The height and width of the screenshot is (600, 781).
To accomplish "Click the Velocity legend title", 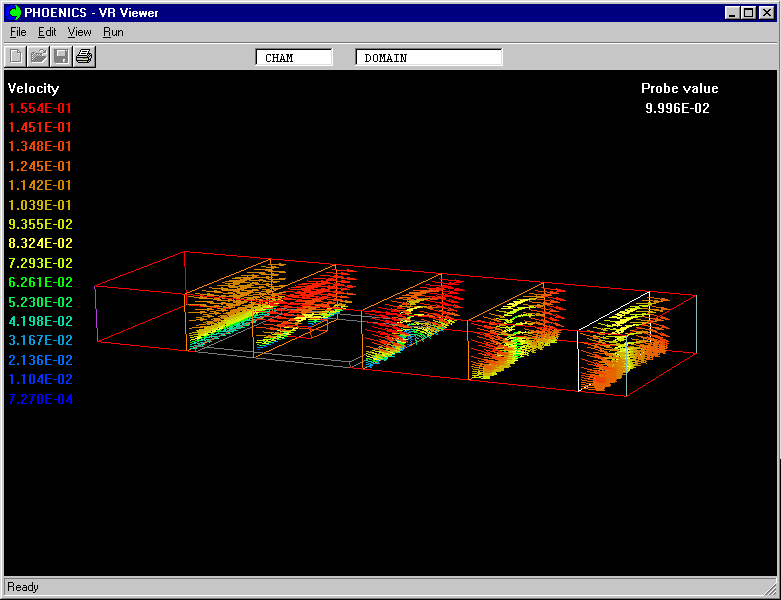I will pos(33,89).
